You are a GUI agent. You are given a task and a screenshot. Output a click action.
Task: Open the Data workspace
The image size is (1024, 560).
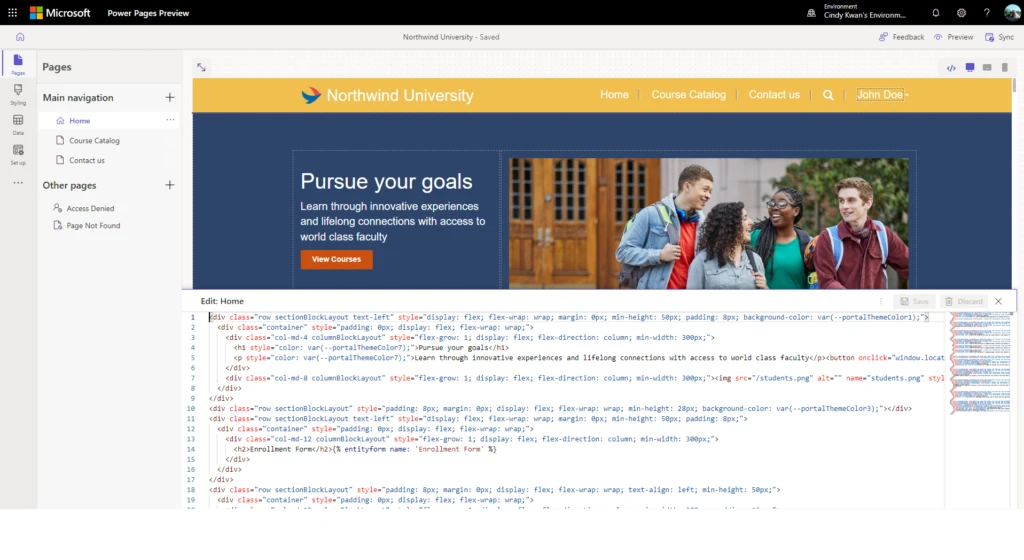18,124
